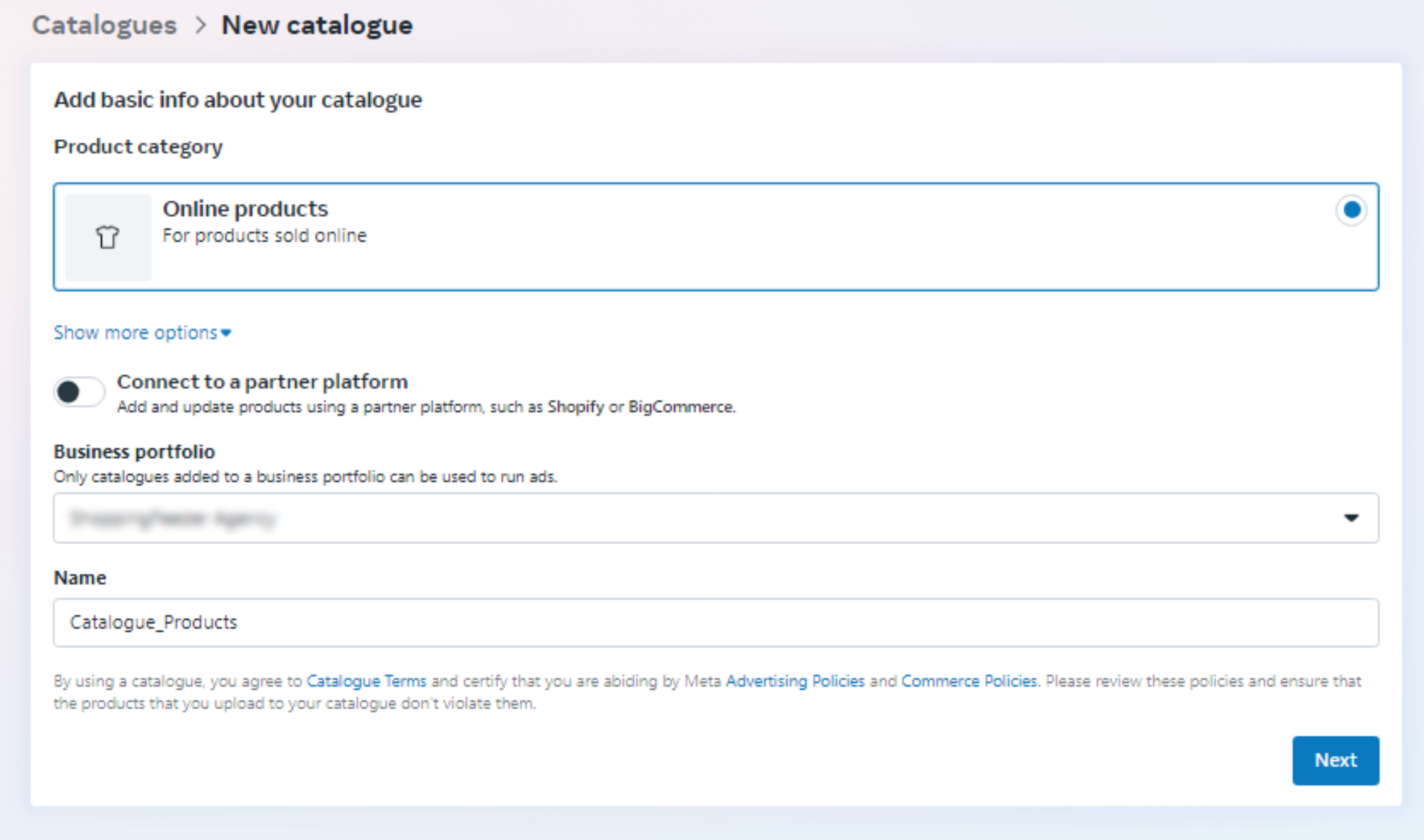Image resolution: width=1424 pixels, height=840 pixels.
Task: Click the t-shirt product icon
Action: [107, 237]
